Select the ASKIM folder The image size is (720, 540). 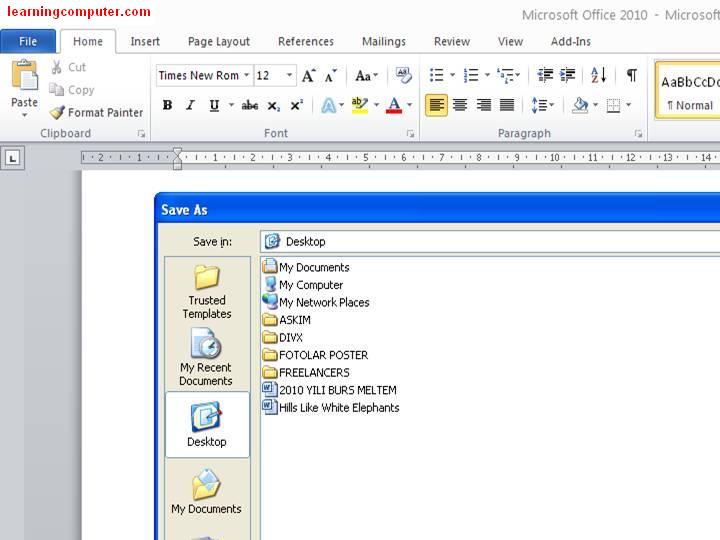(287, 320)
